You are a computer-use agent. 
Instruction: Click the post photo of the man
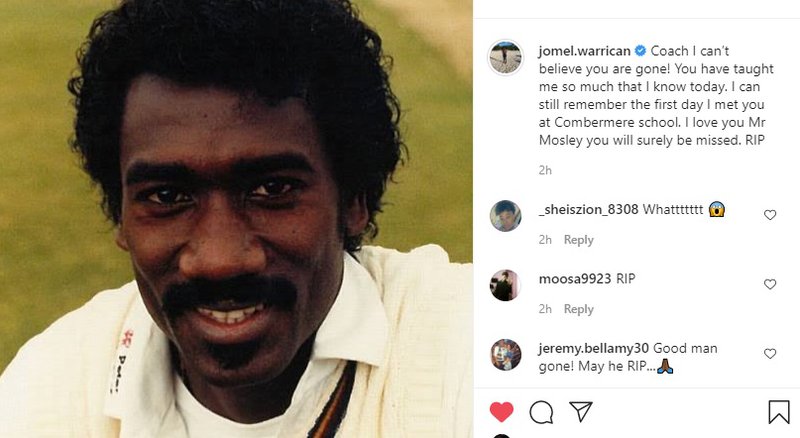click(x=236, y=219)
